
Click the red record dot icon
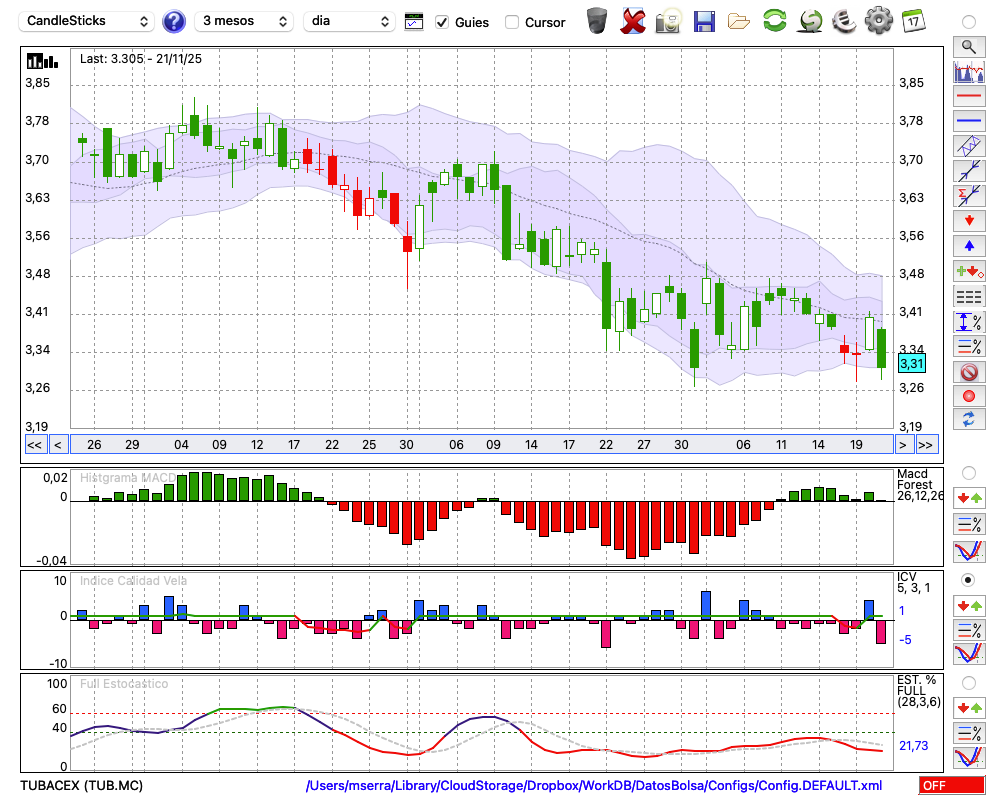(x=969, y=396)
